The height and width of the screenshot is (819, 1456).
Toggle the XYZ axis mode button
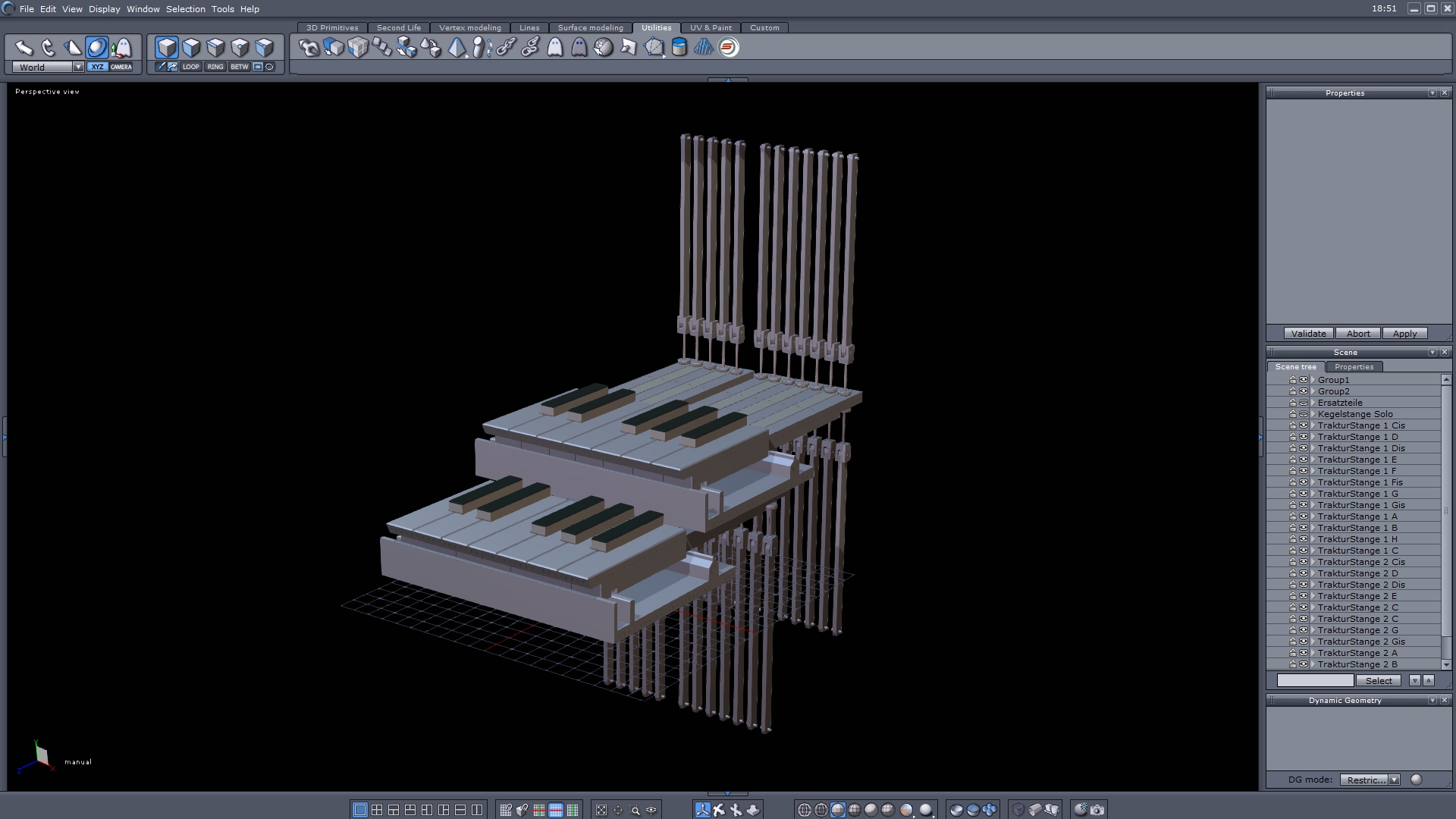tap(97, 67)
